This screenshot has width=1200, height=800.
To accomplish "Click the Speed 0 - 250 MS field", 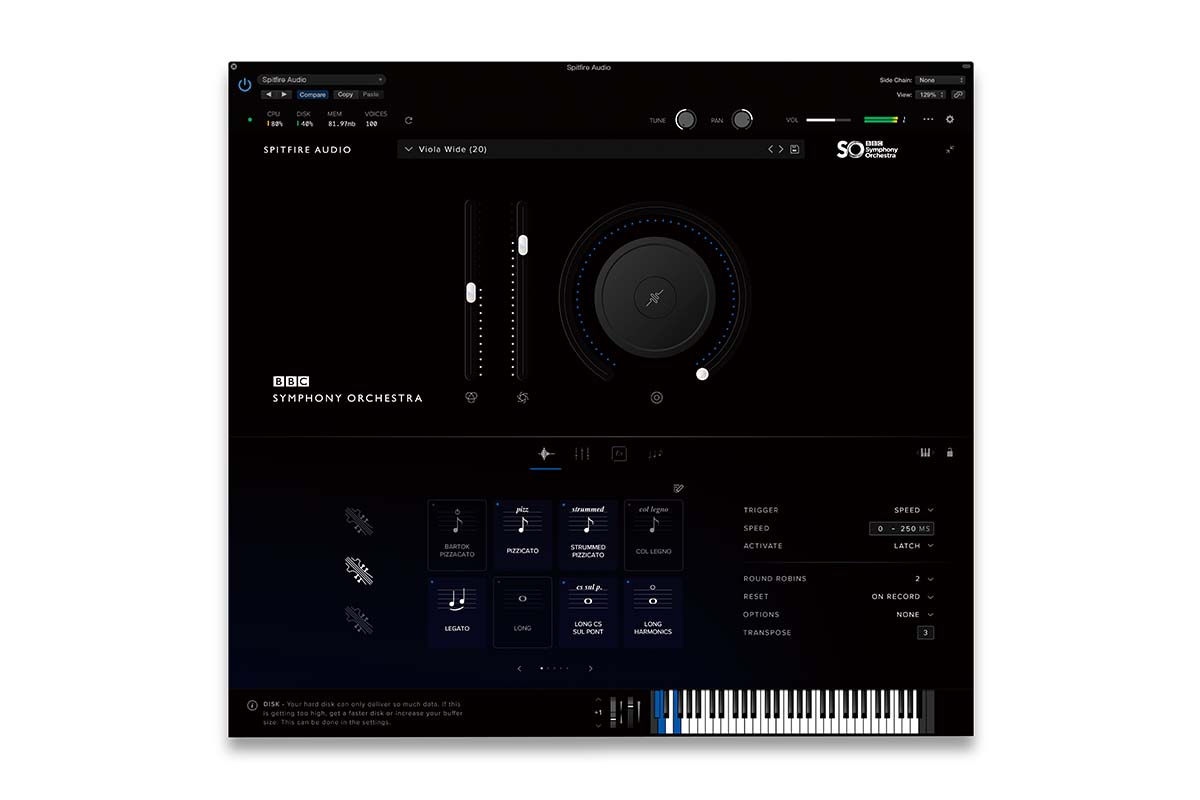I will pyautogui.click(x=901, y=528).
